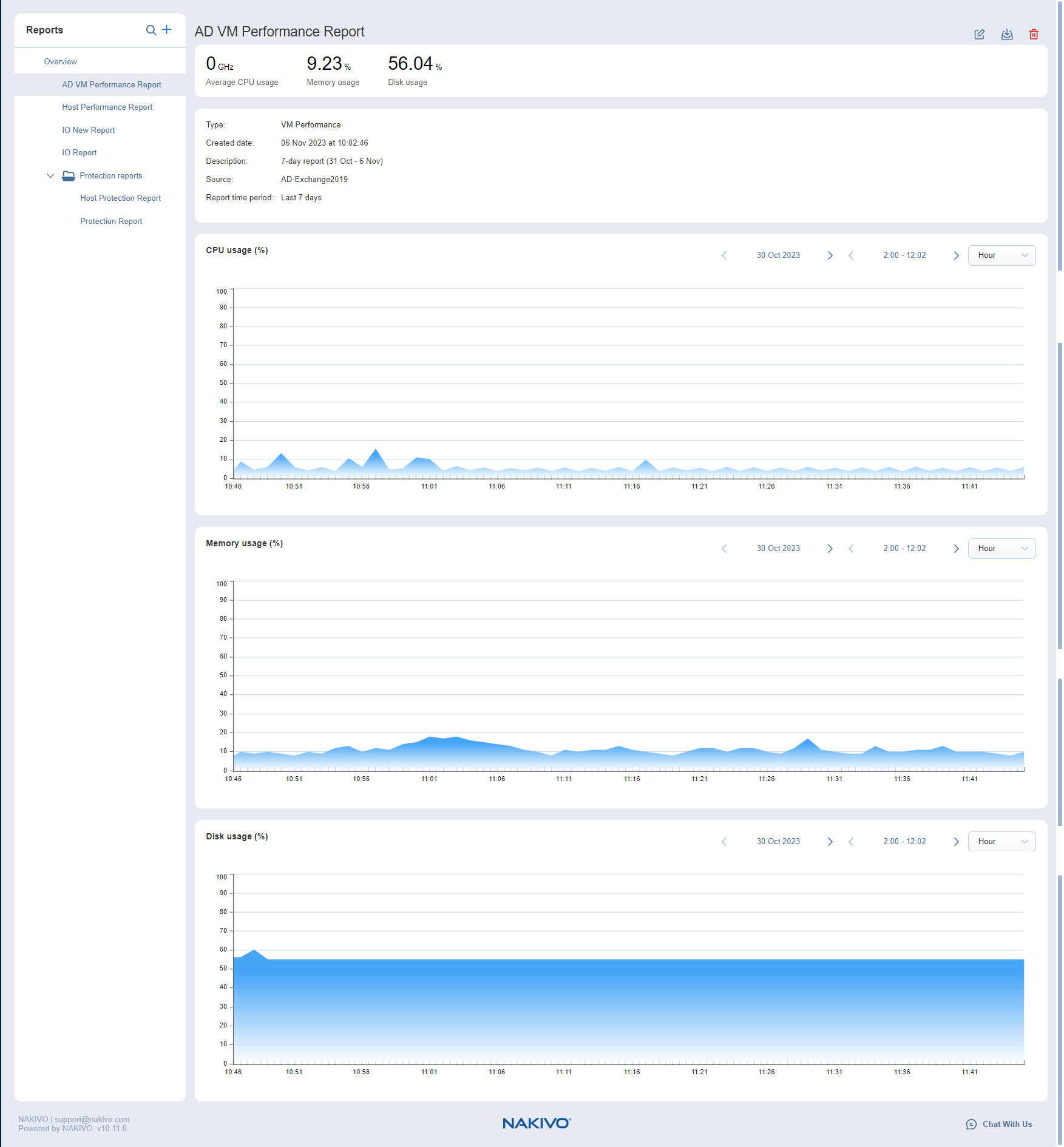This screenshot has height=1147, width=1064.
Task: Select Host Performance Report in sidebar
Action: [107, 107]
